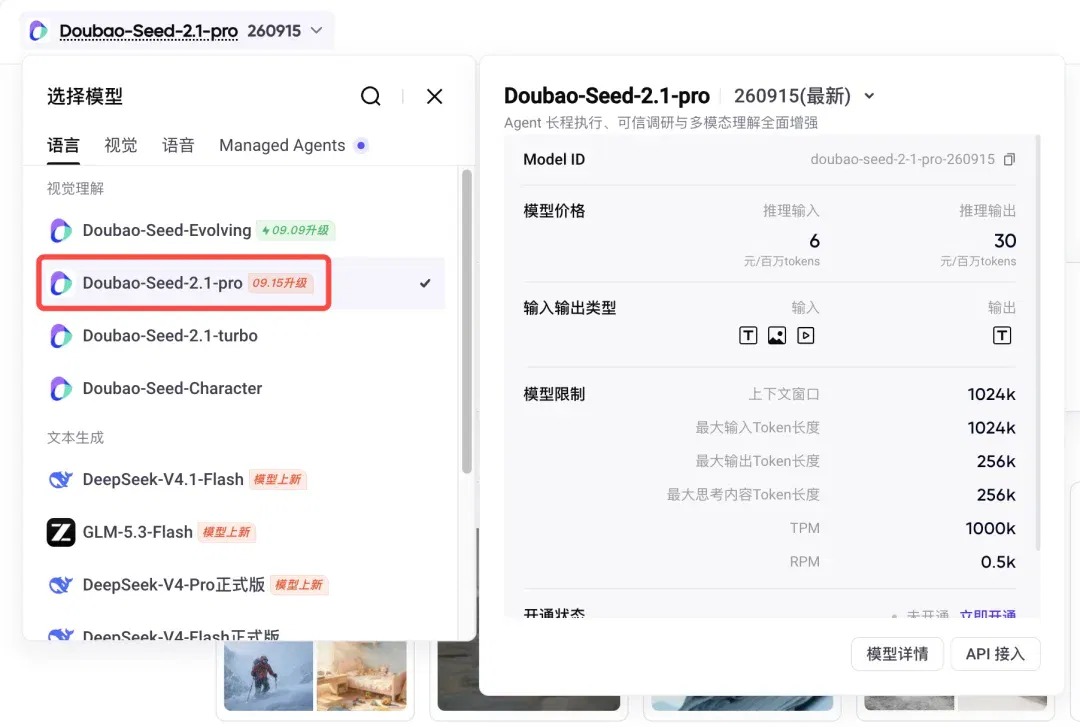Copy the Model ID with copy icon
Screen dimensions: 1080x727
(1009, 159)
